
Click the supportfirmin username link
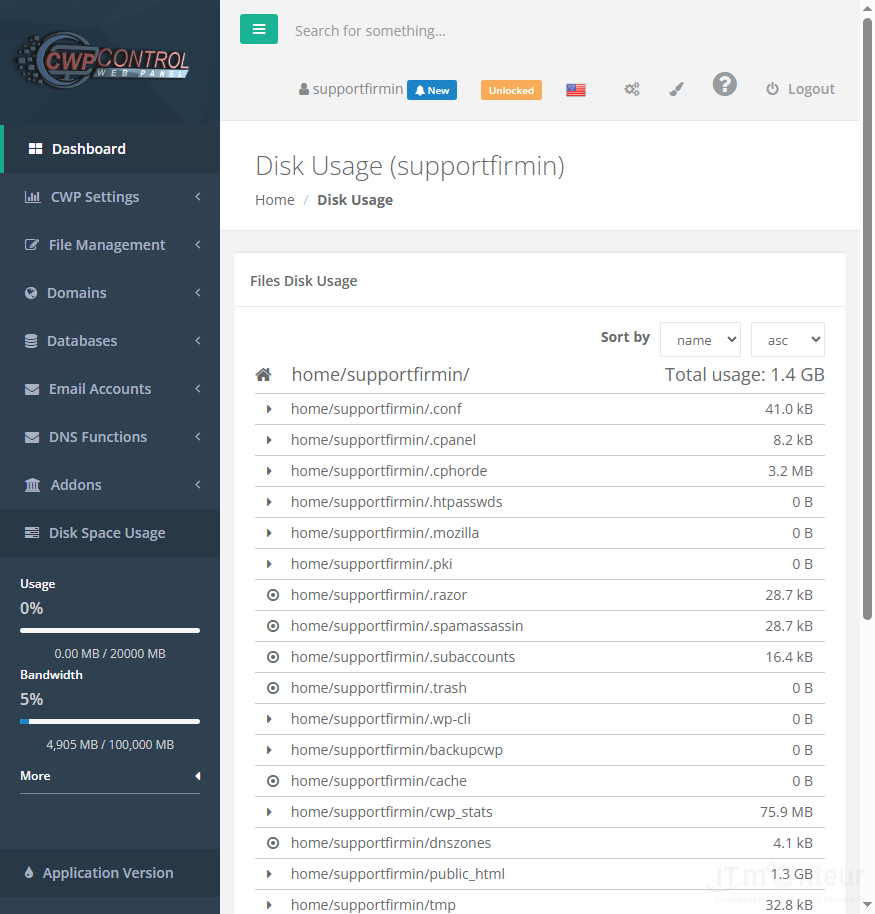pyautogui.click(x=357, y=89)
